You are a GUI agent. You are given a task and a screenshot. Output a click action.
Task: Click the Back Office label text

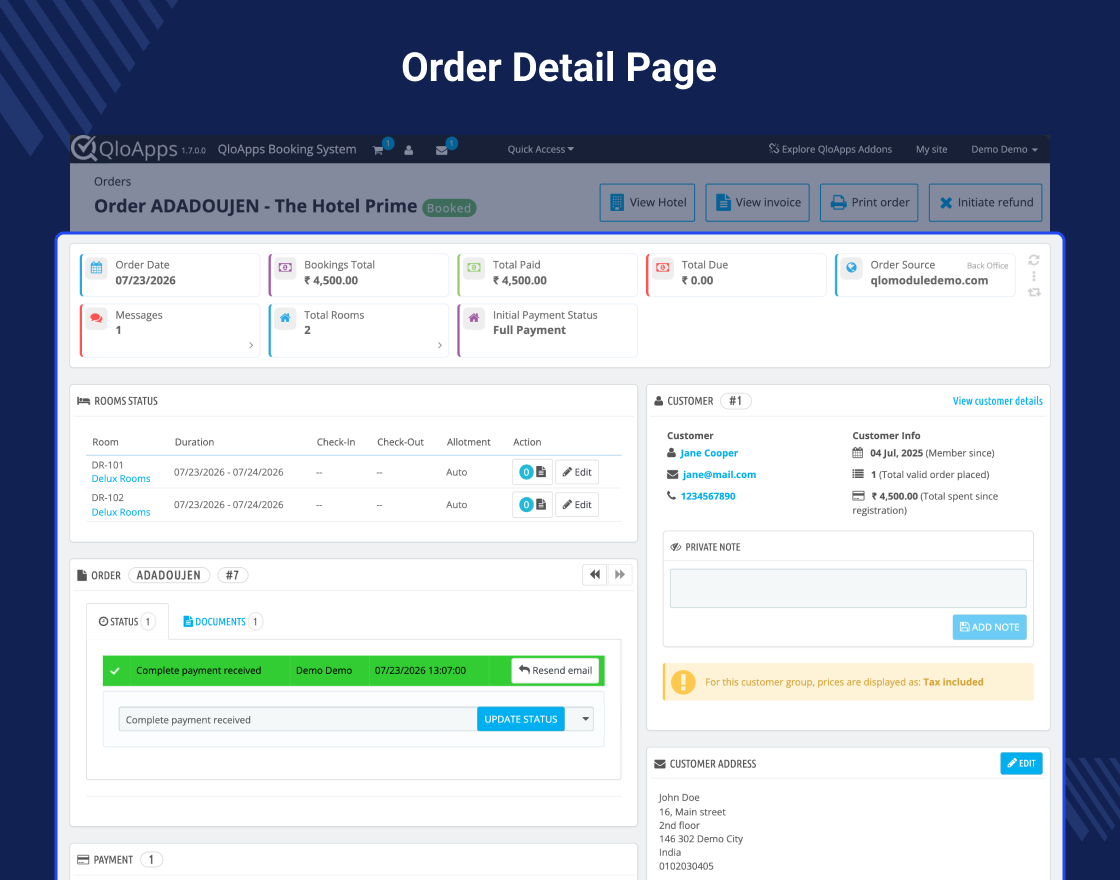(987, 266)
